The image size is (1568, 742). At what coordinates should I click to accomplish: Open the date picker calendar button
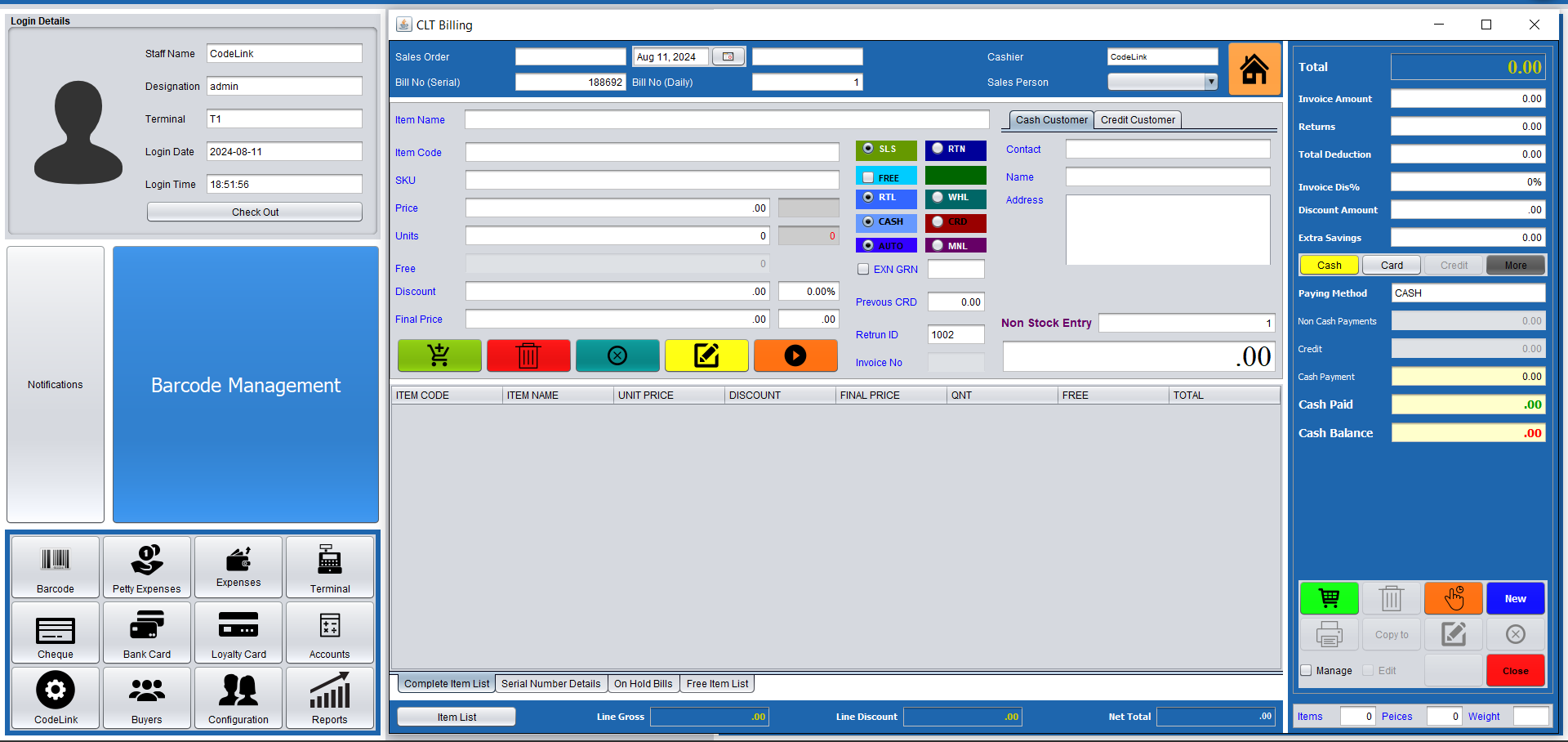pyautogui.click(x=728, y=56)
